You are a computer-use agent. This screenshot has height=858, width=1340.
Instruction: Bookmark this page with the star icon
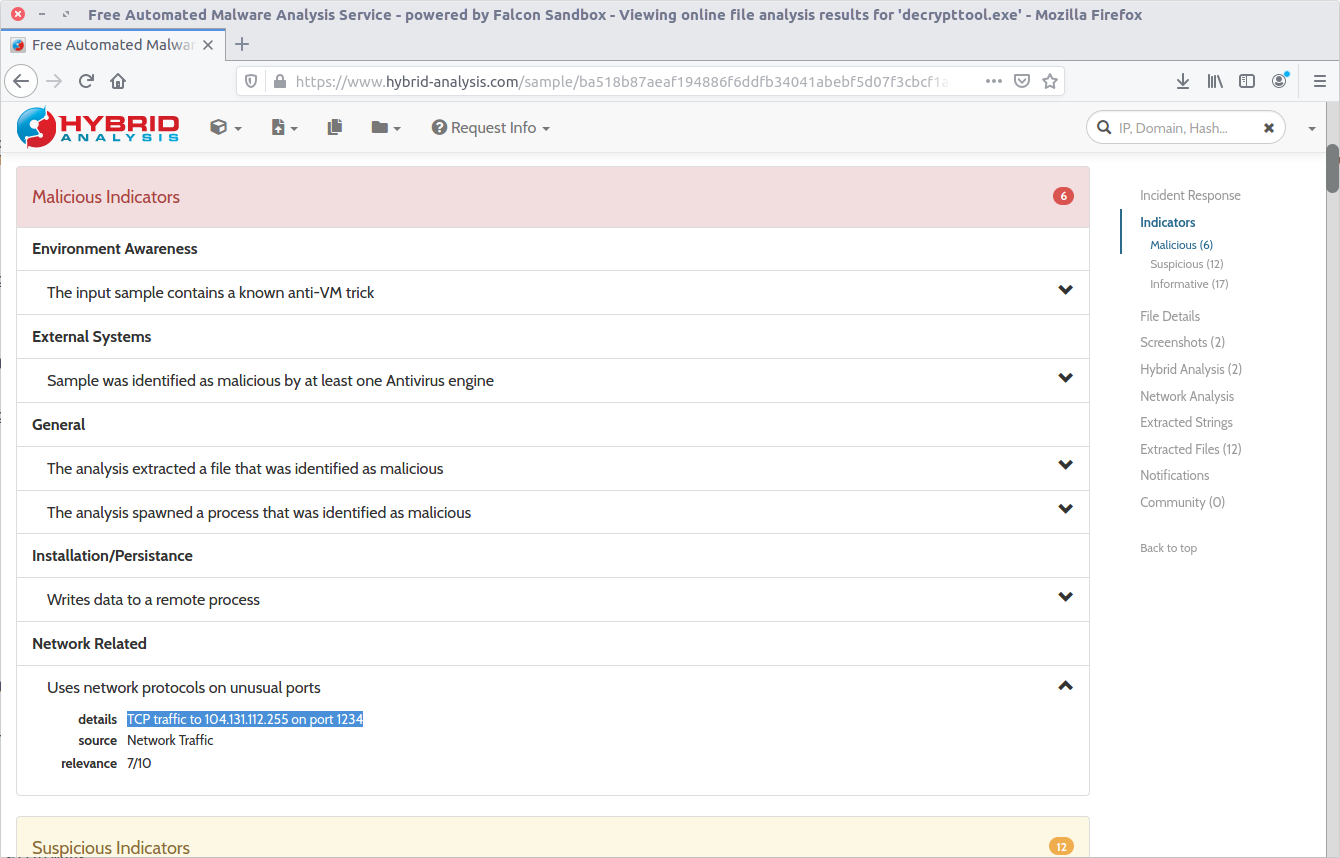pyautogui.click(x=1049, y=82)
